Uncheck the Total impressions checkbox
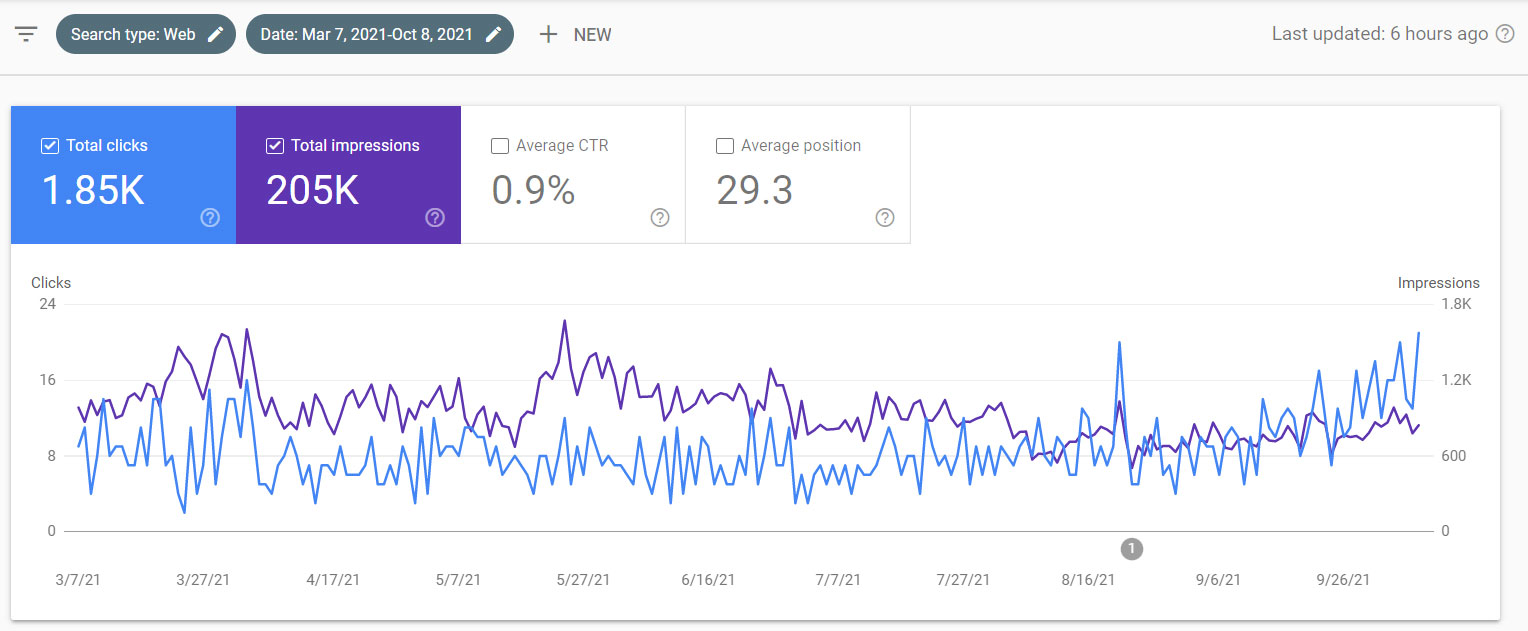 pyautogui.click(x=275, y=146)
